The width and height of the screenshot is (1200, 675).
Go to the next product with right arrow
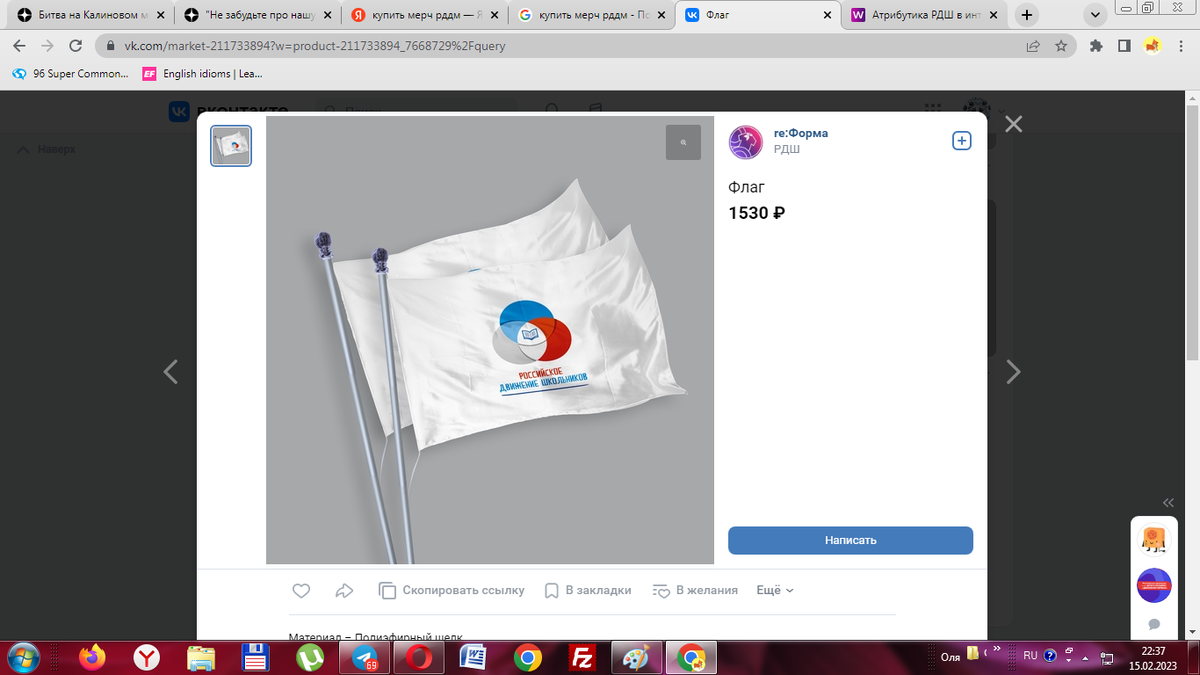coord(1013,372)
